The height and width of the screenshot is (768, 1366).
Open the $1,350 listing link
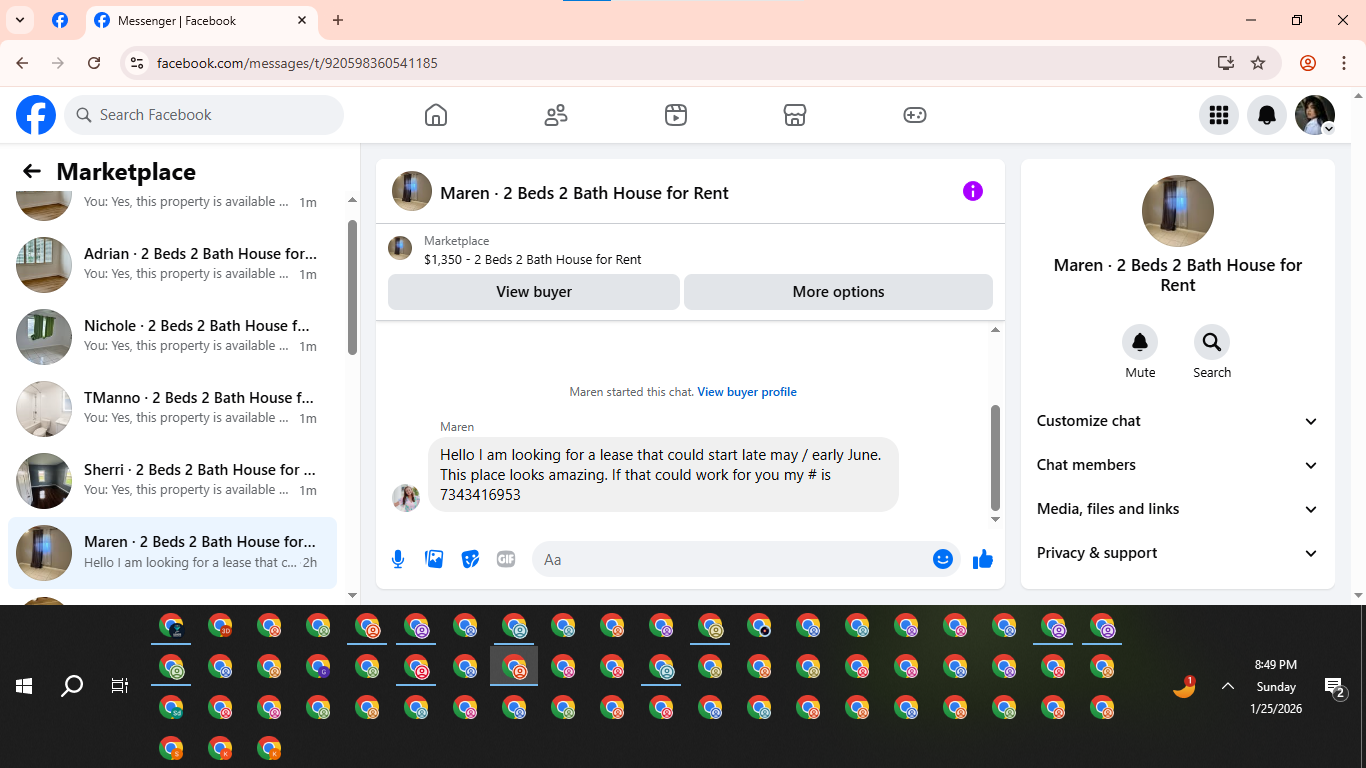(533, 260)
